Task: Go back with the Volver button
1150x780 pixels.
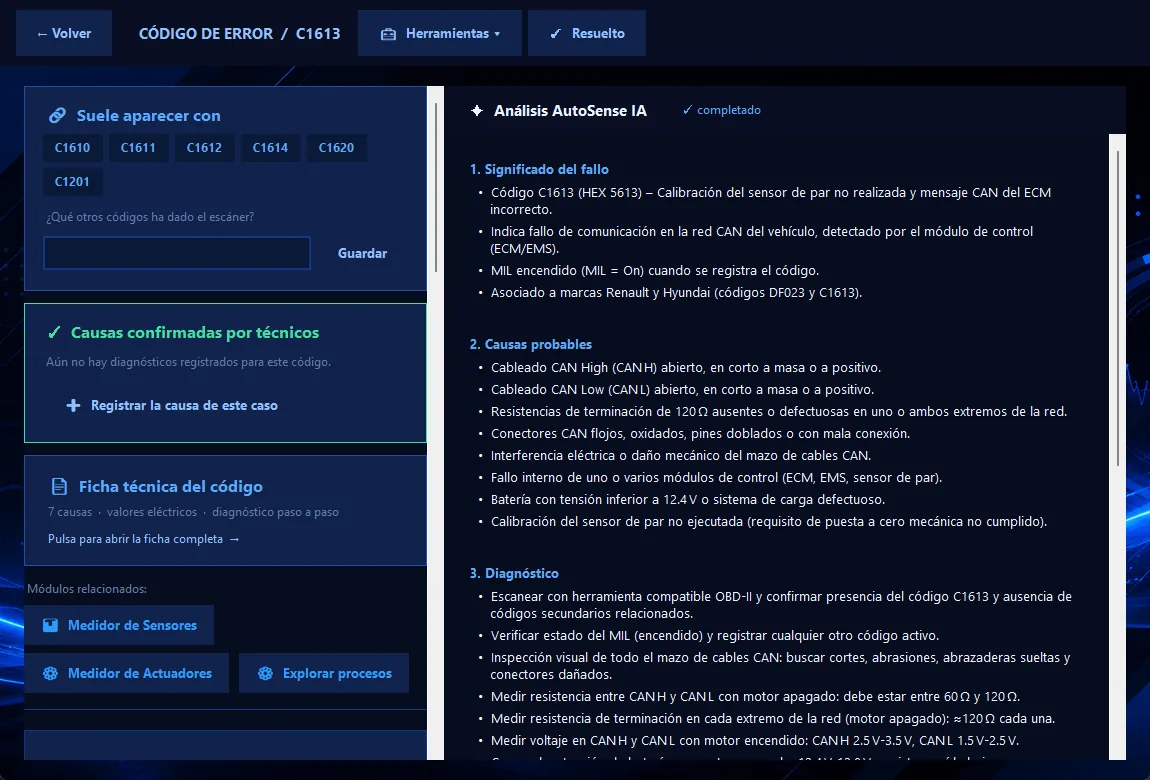Action: [x=64, y=33]
